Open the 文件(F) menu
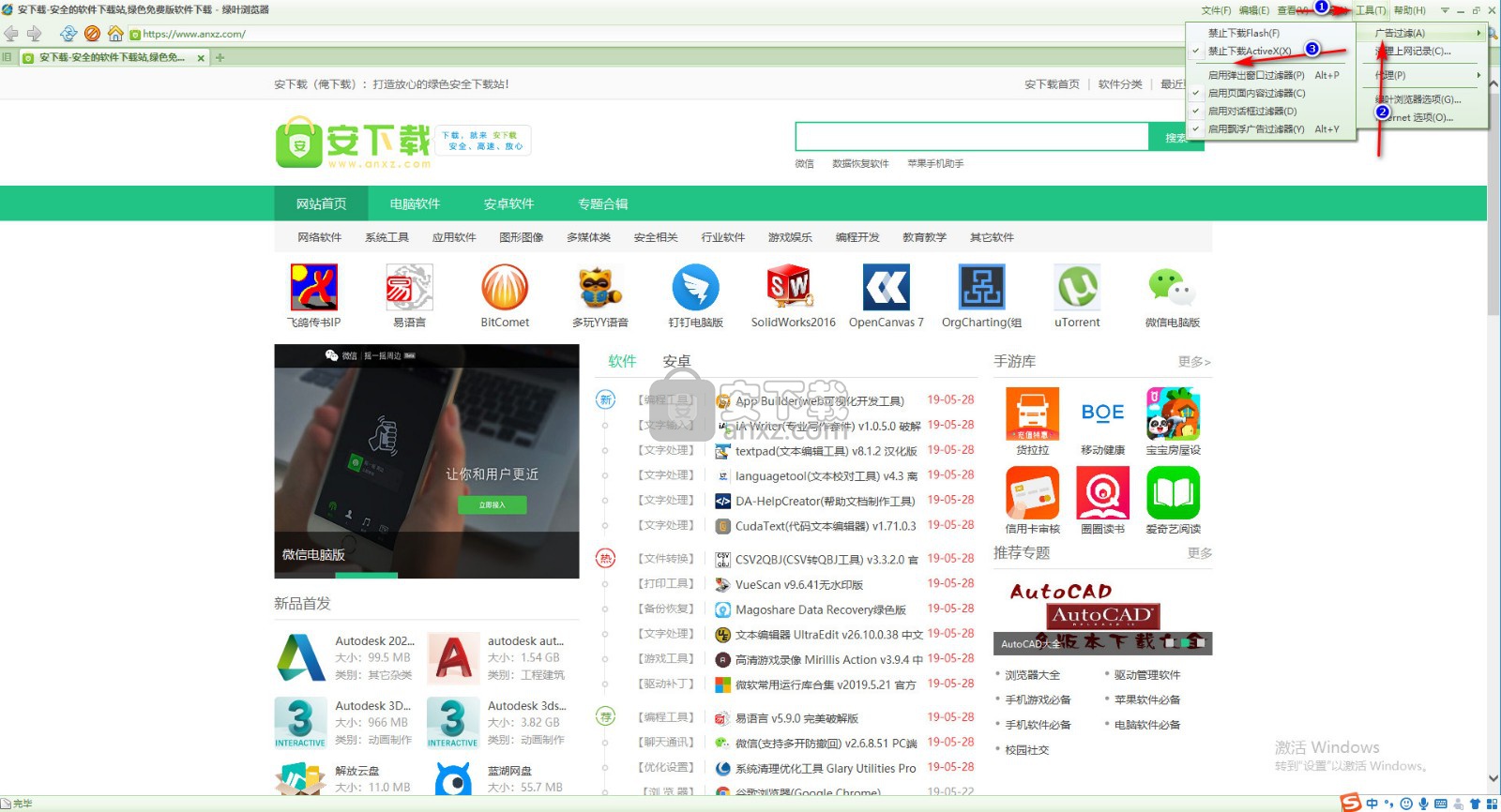The image size is (1501, 812). 1216,10
